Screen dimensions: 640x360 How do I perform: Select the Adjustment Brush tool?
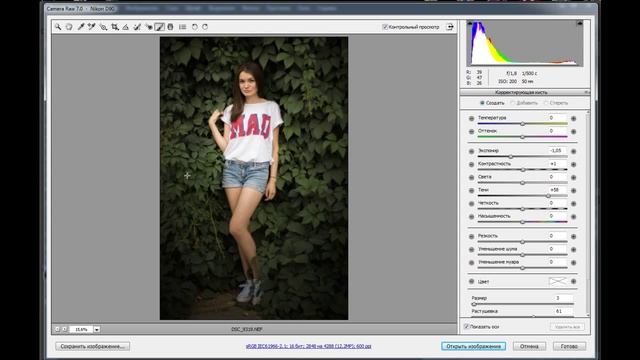pos(159,27)
